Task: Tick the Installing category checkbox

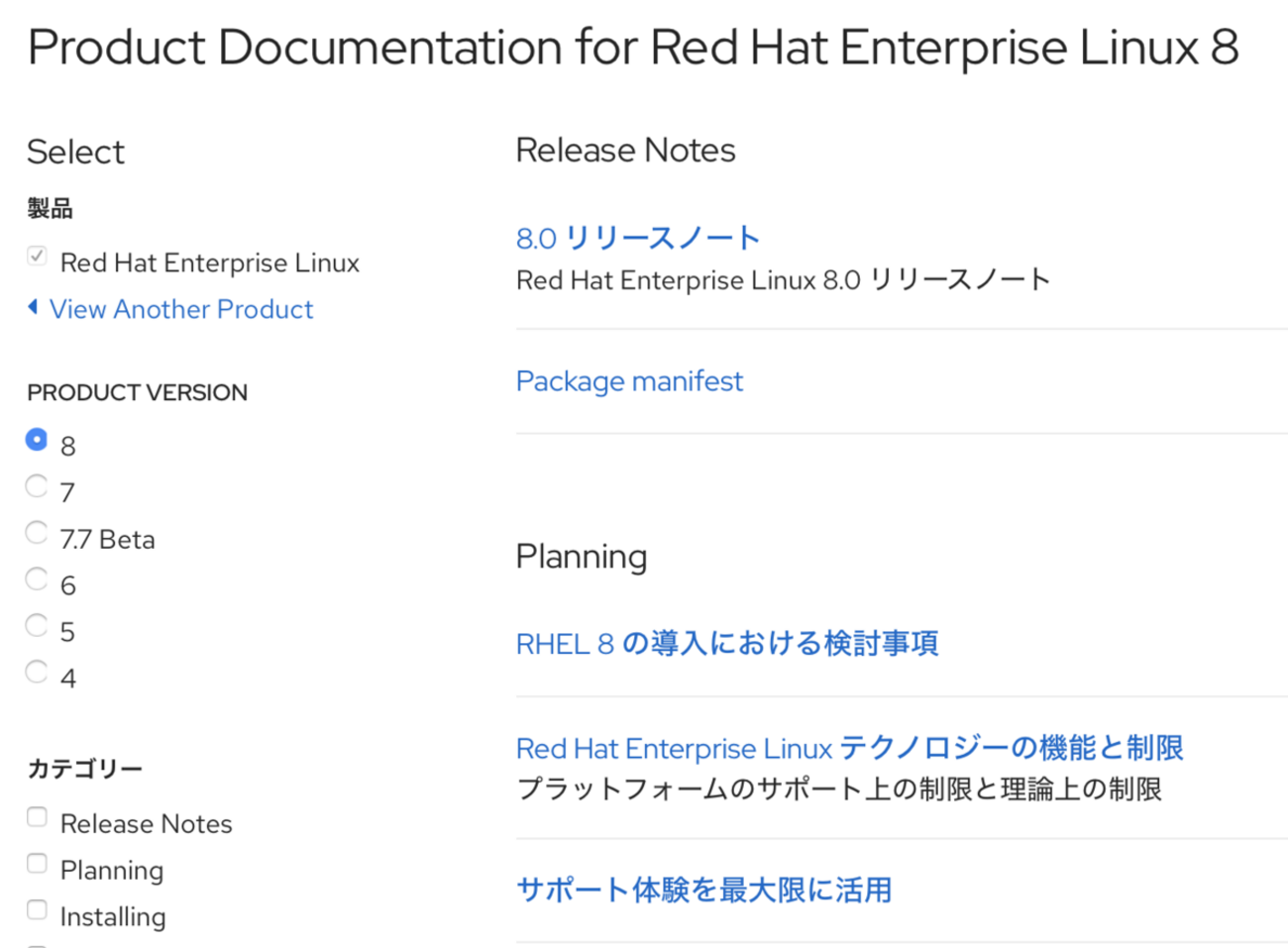Action: click(x=37, y=910)
